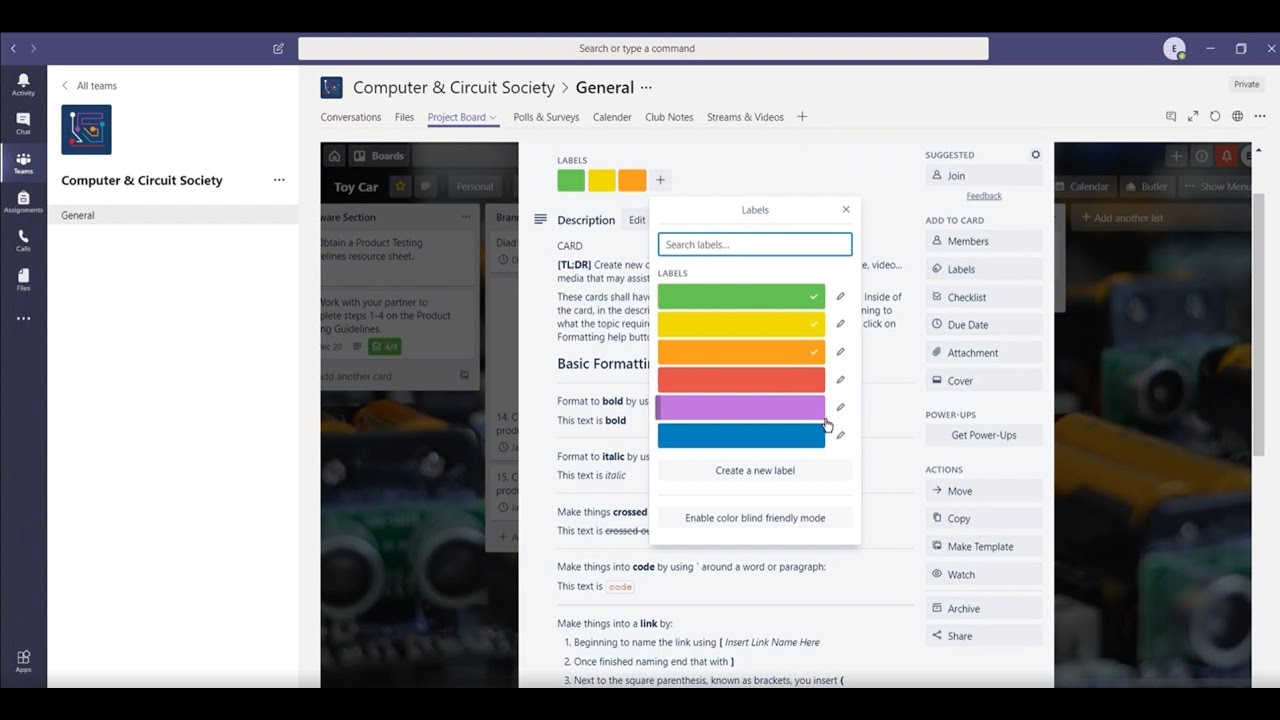Image resolution: width=1280 pixels, height=720 pixels.
Task: Toggle the purple label on
Action: (x=740, y=407)
